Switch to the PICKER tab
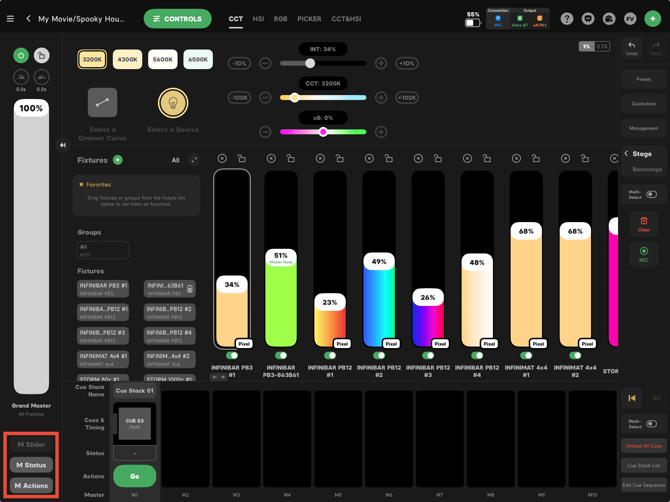This screenshot has height=502, width=670. 309,19
